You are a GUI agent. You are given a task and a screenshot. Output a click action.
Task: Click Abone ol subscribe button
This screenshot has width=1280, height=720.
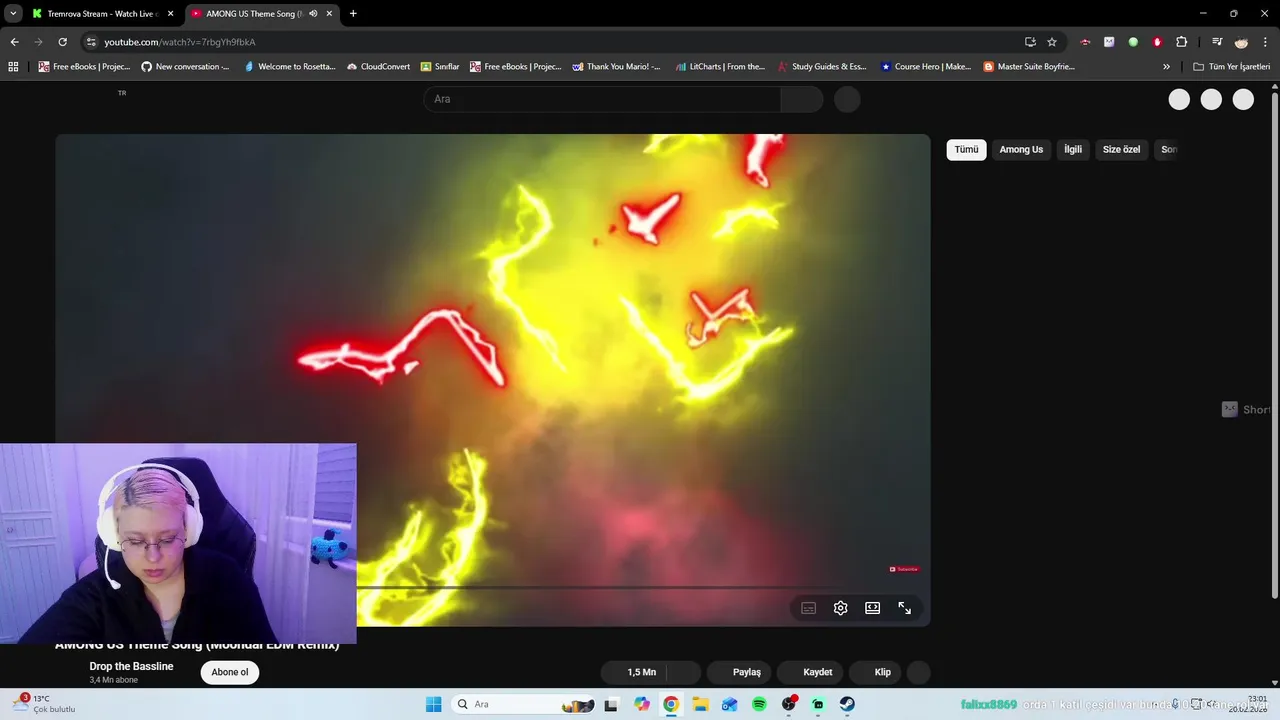(230, 672)
